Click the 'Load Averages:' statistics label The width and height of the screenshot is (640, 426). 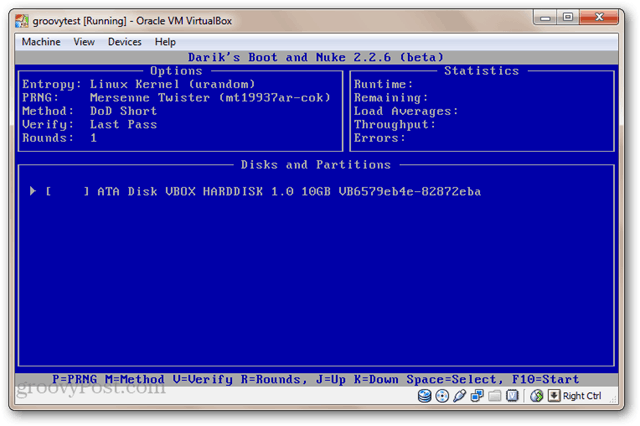click(406, 111)
